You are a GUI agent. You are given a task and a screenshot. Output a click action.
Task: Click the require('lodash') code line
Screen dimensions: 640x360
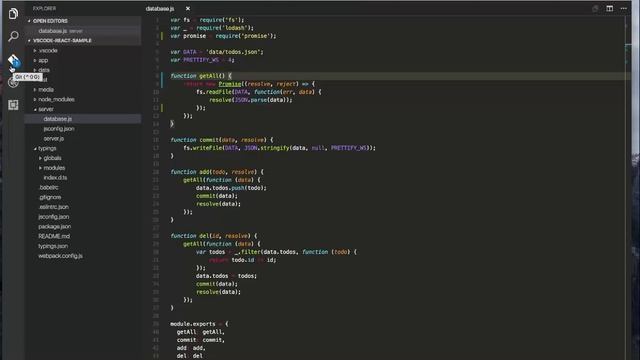tap(212, 28)
